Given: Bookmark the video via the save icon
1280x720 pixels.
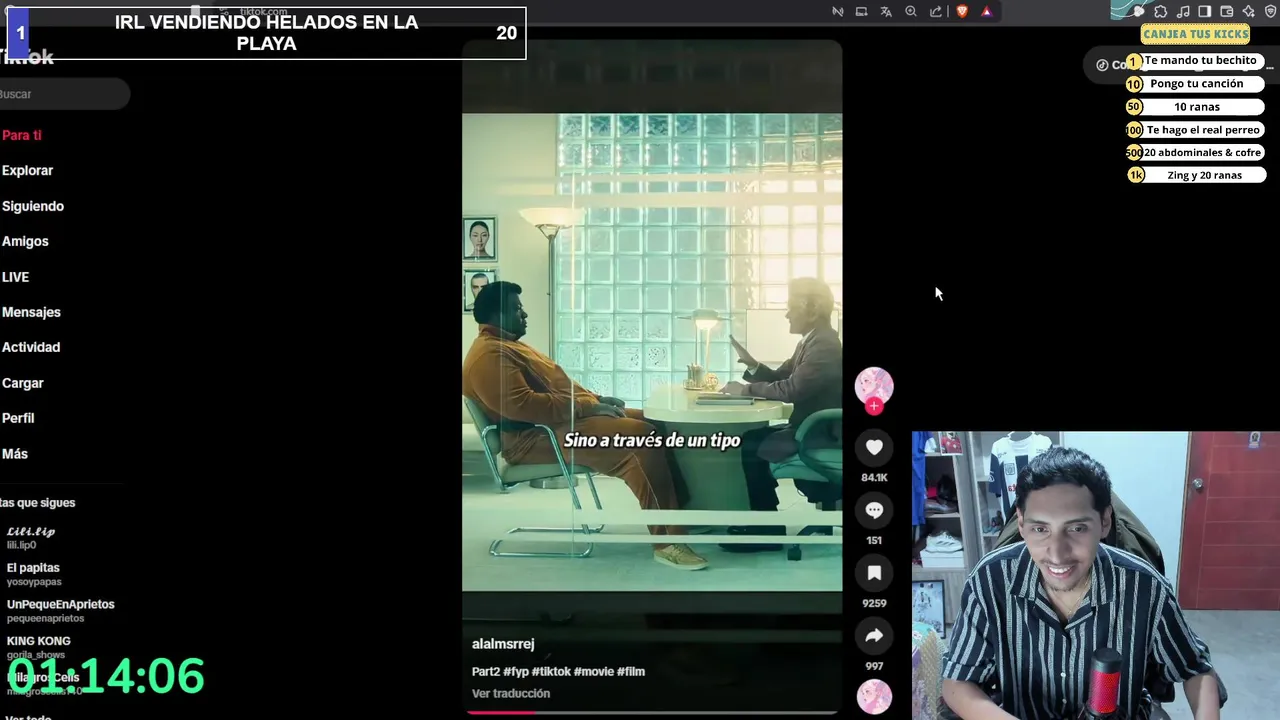Looking at the screenshot, I should [x=874, y=573].
